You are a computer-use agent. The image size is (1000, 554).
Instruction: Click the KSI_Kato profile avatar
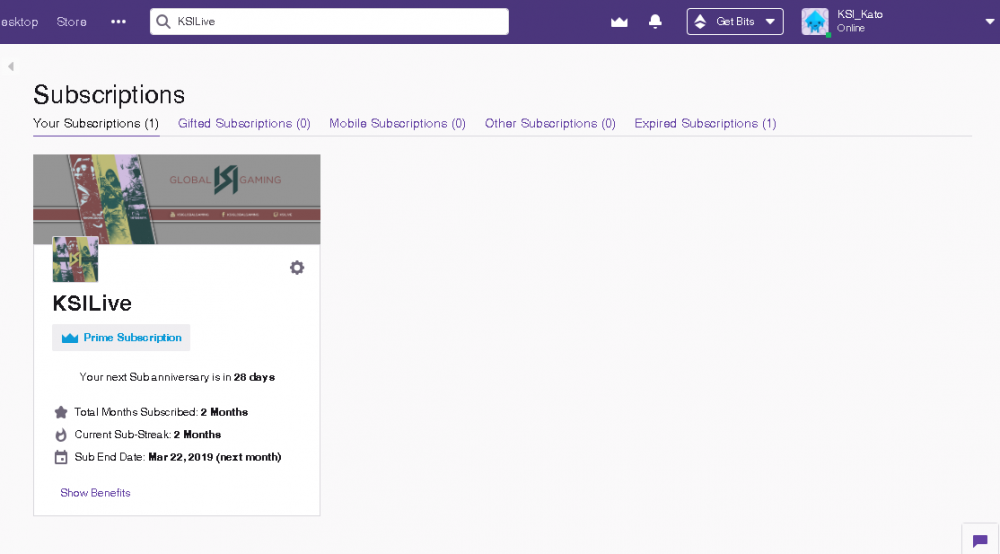click(x=815, y=22)
